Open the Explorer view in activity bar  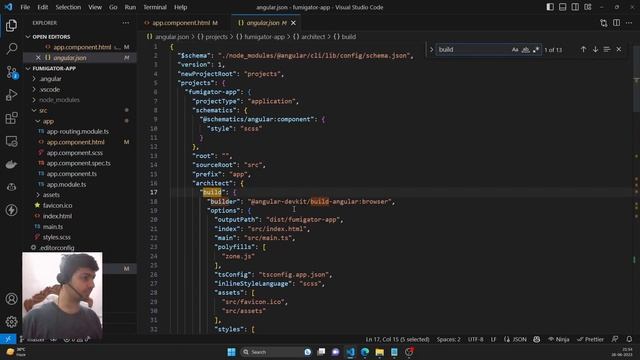[11, 26]
